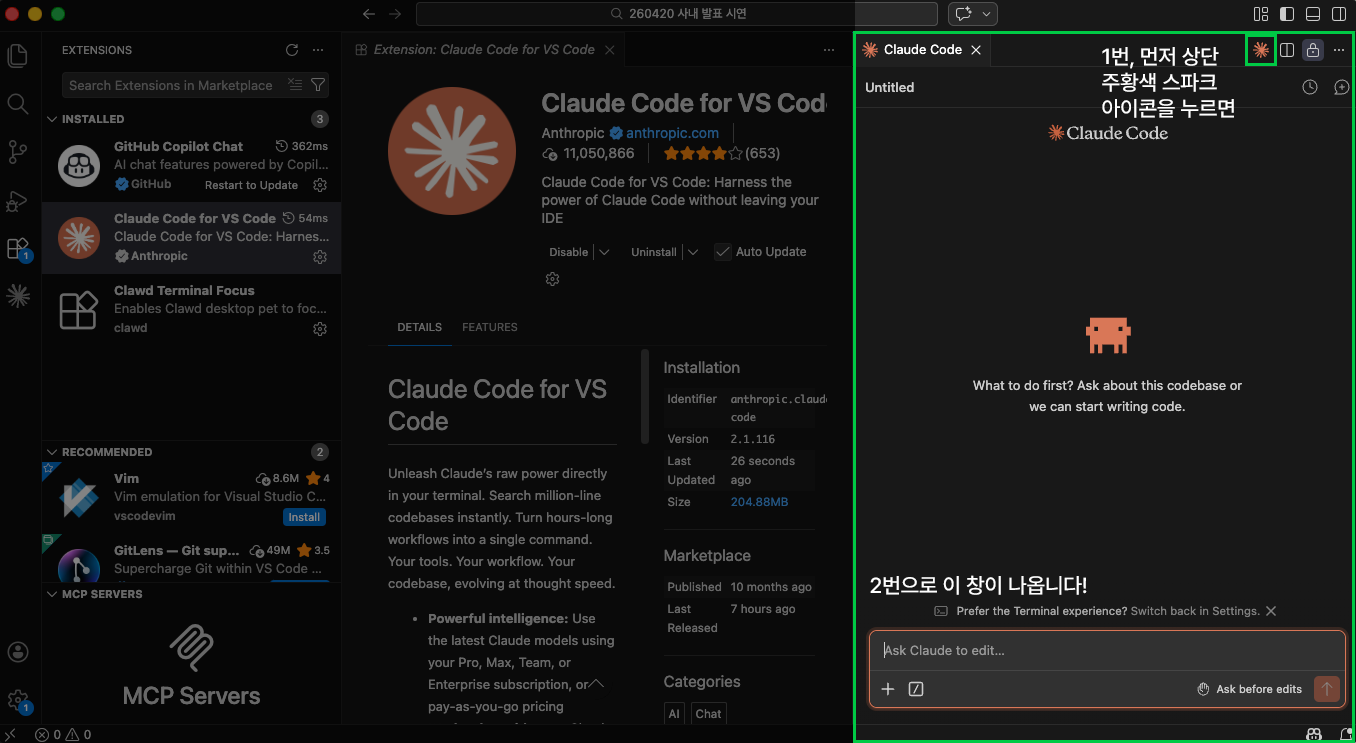
Task: Clear the extensions search results
Action: tap(294, 85)
